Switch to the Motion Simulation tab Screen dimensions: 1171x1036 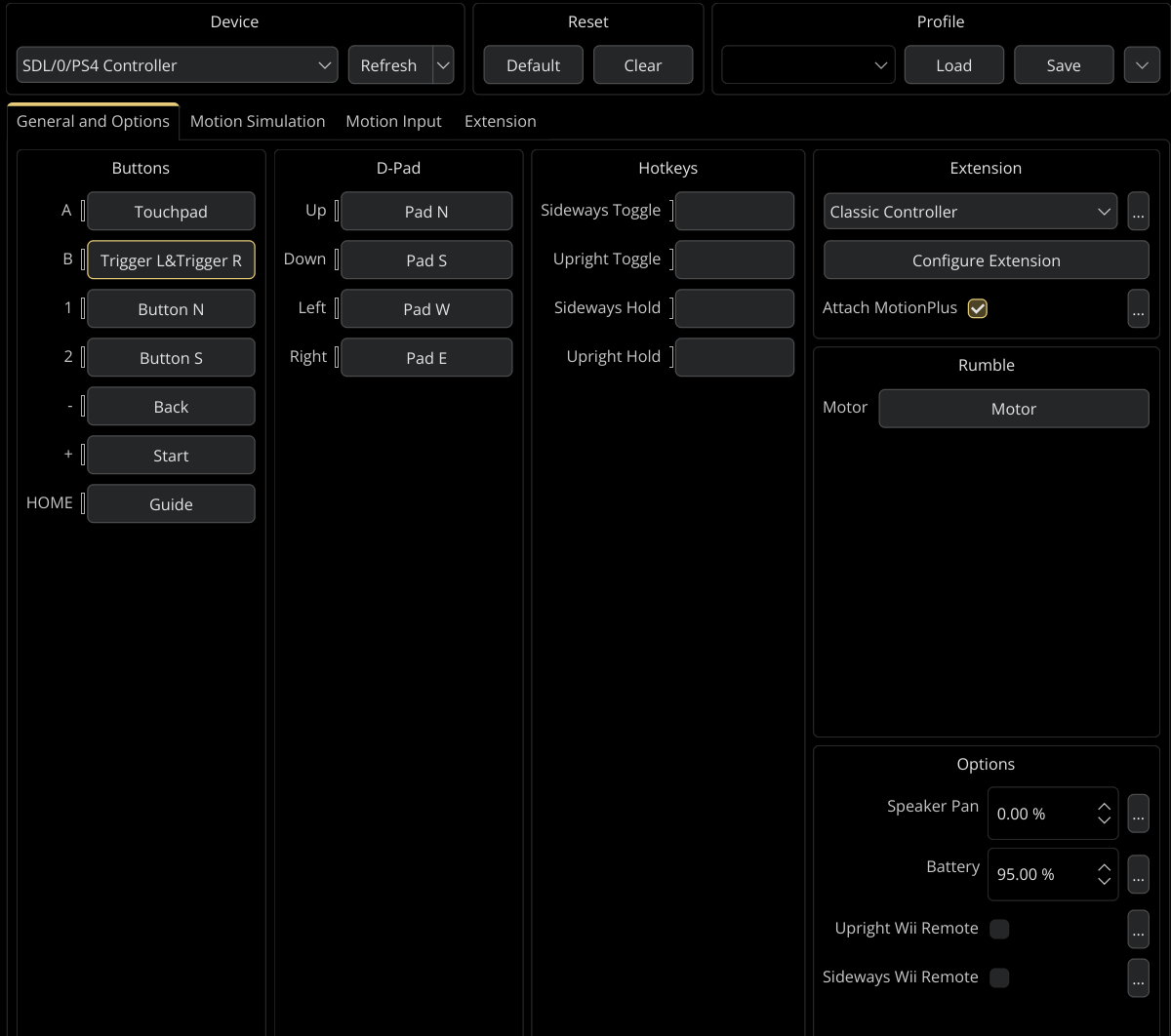click(x=258, y=121)
